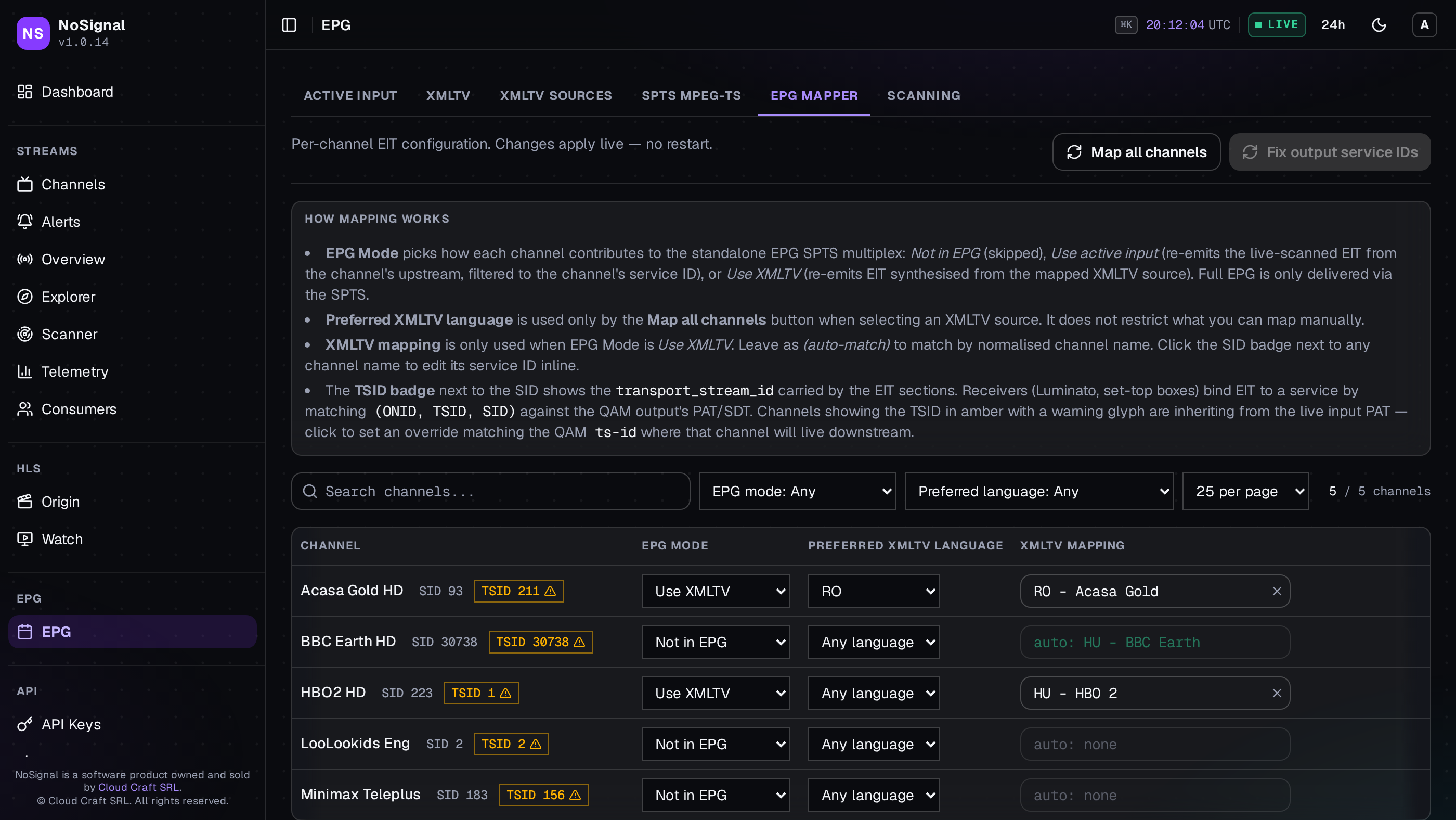Edit SID 183 badge for Minimax
The height and width of the screenshot is (820, 1456).
pos(462,795)
